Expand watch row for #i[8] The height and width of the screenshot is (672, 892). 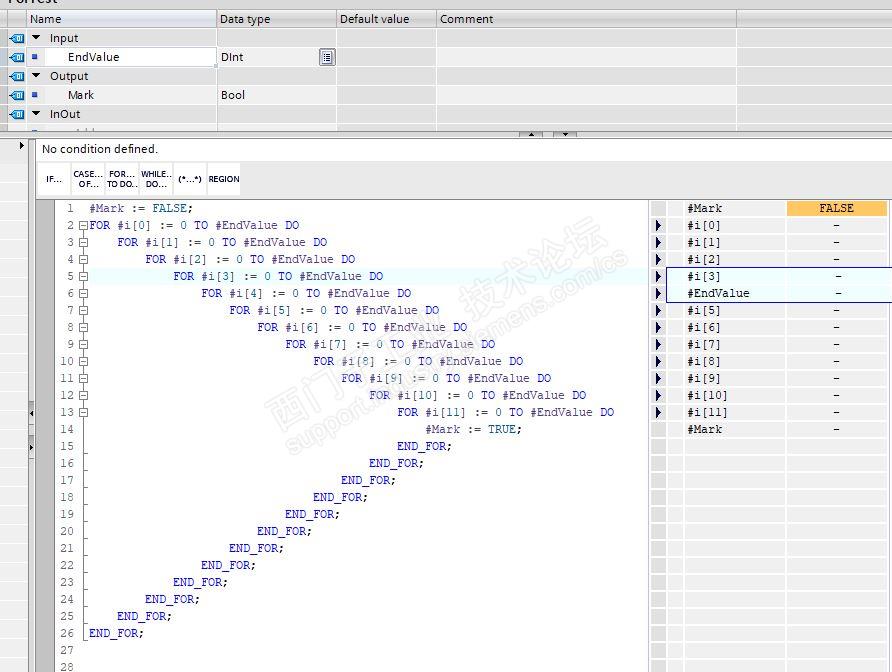coord(658,361)
